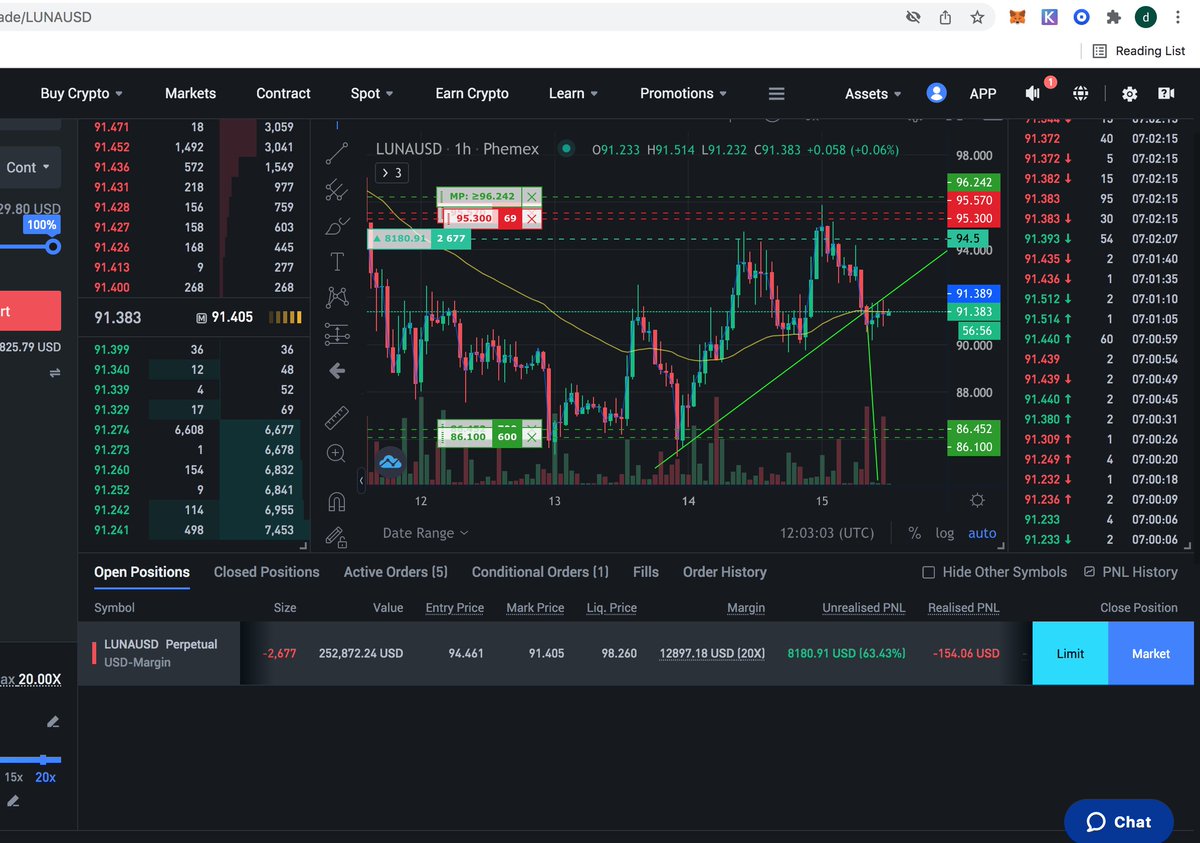Toggle auto scale on chart
This screenshot has height=843, width=1200.
point(982,533)
